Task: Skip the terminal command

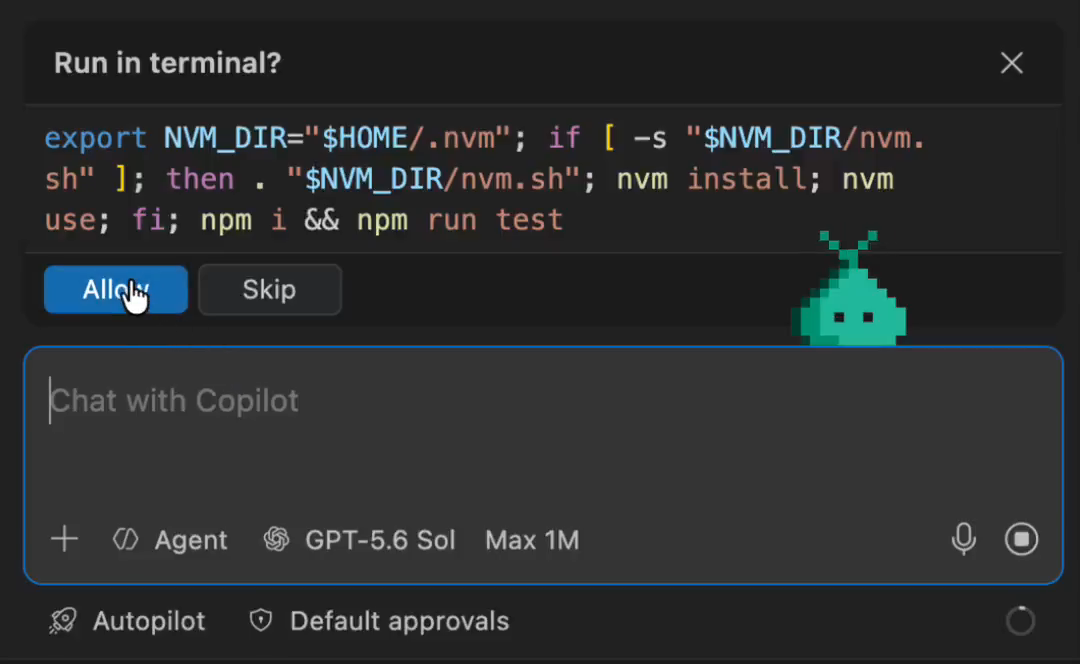Action: tap(269, 289)
